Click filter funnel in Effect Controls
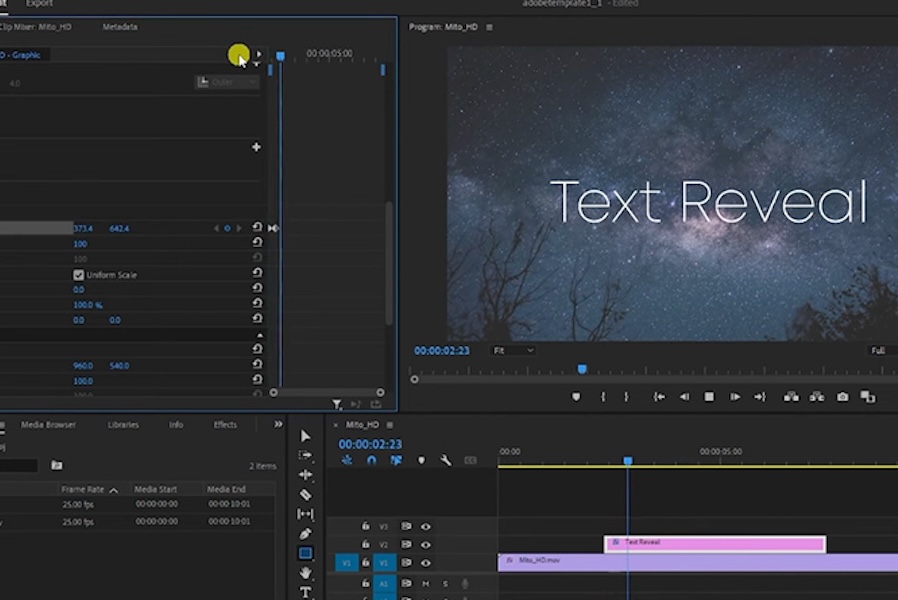Viewport: 898px width, 600px height. (x=337, y=405)
